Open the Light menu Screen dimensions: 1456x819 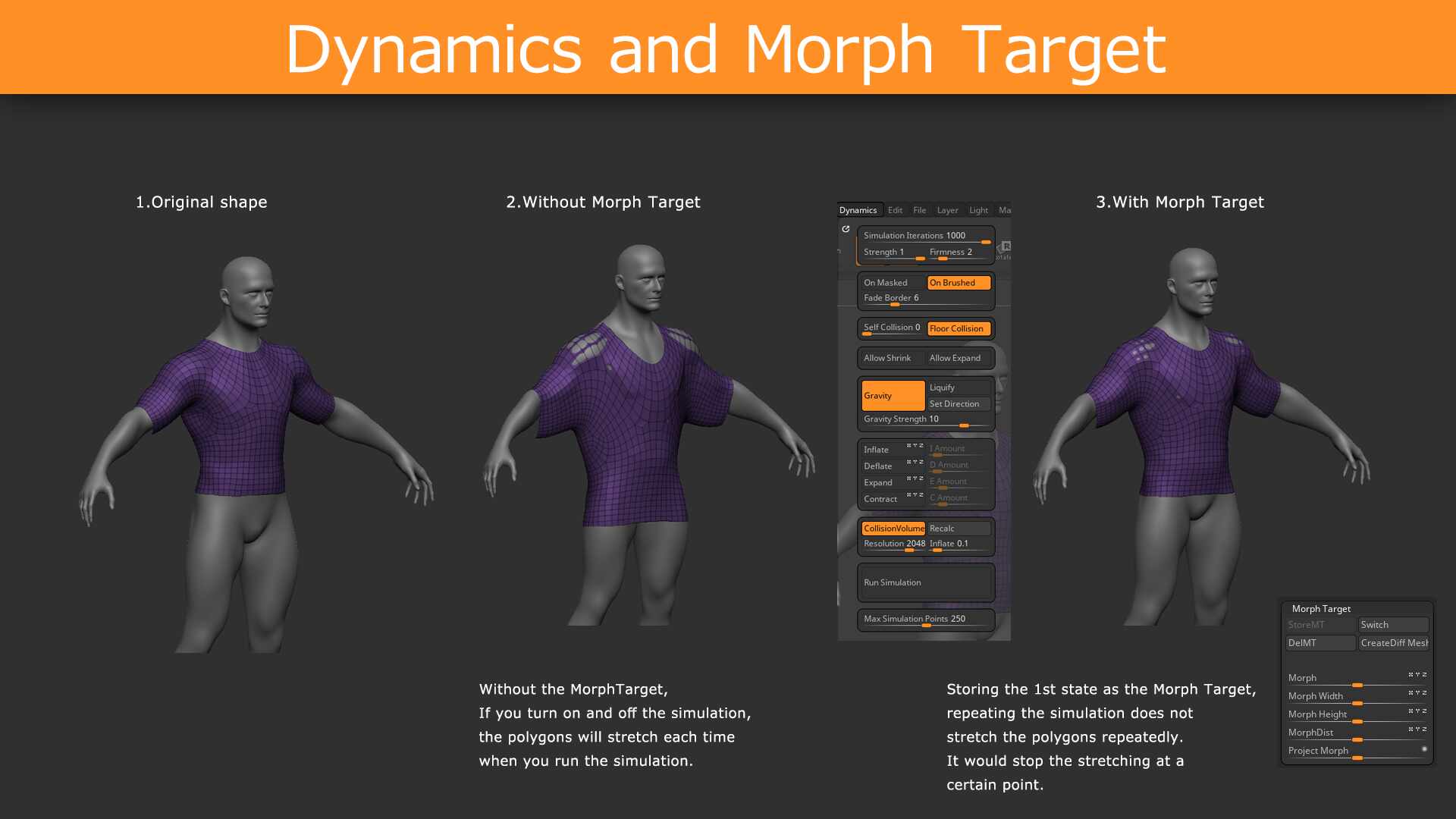click(x=978, y=210)
